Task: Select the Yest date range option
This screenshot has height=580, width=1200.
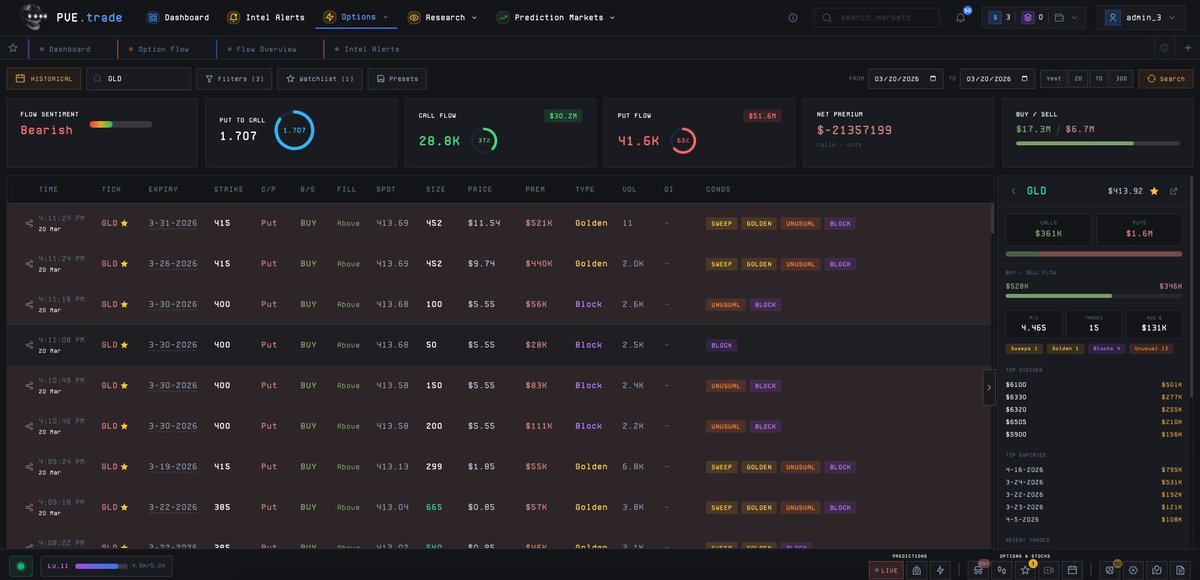Action: tap(1054, 79)
